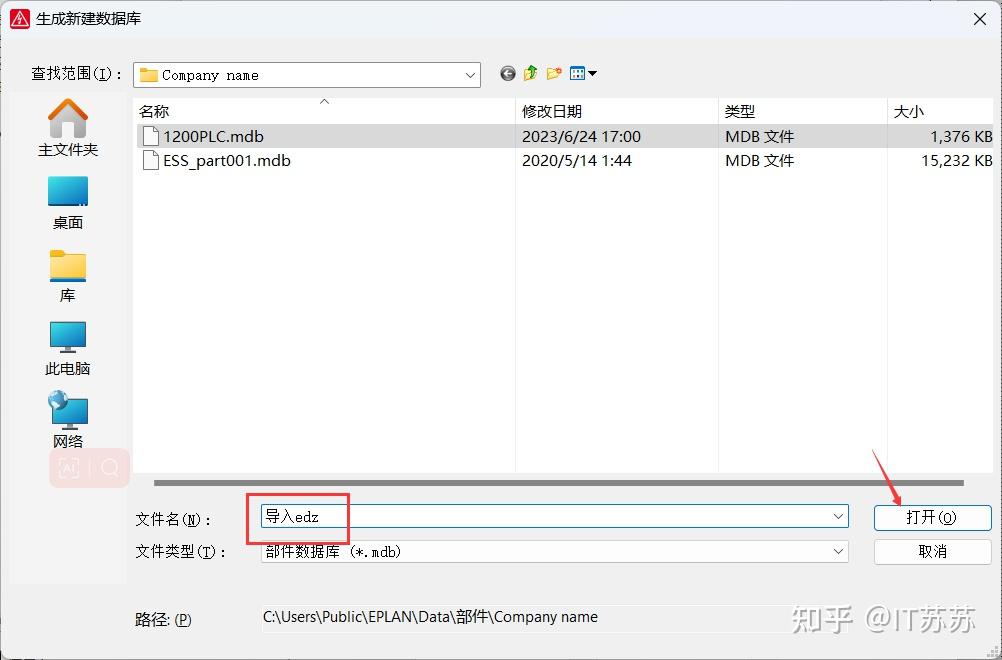Open 网络 in the left sidebar
This screenshot has width=1002, height=660.
tap(67, 418)
